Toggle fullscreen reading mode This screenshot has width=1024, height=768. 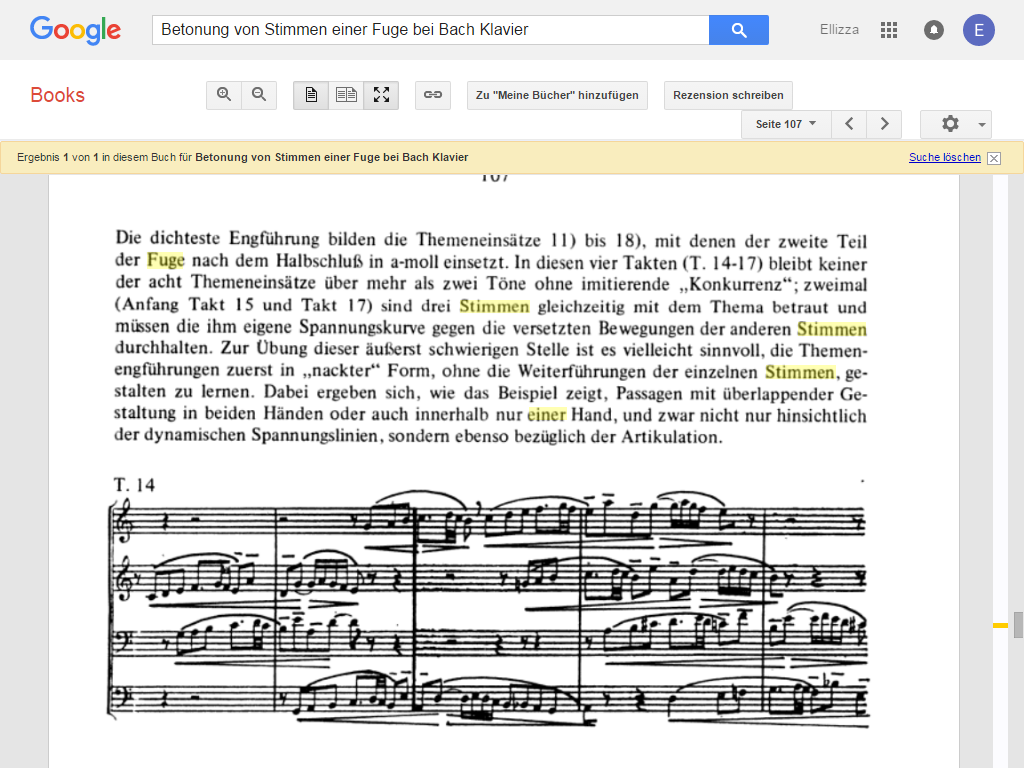coord(381,95)
